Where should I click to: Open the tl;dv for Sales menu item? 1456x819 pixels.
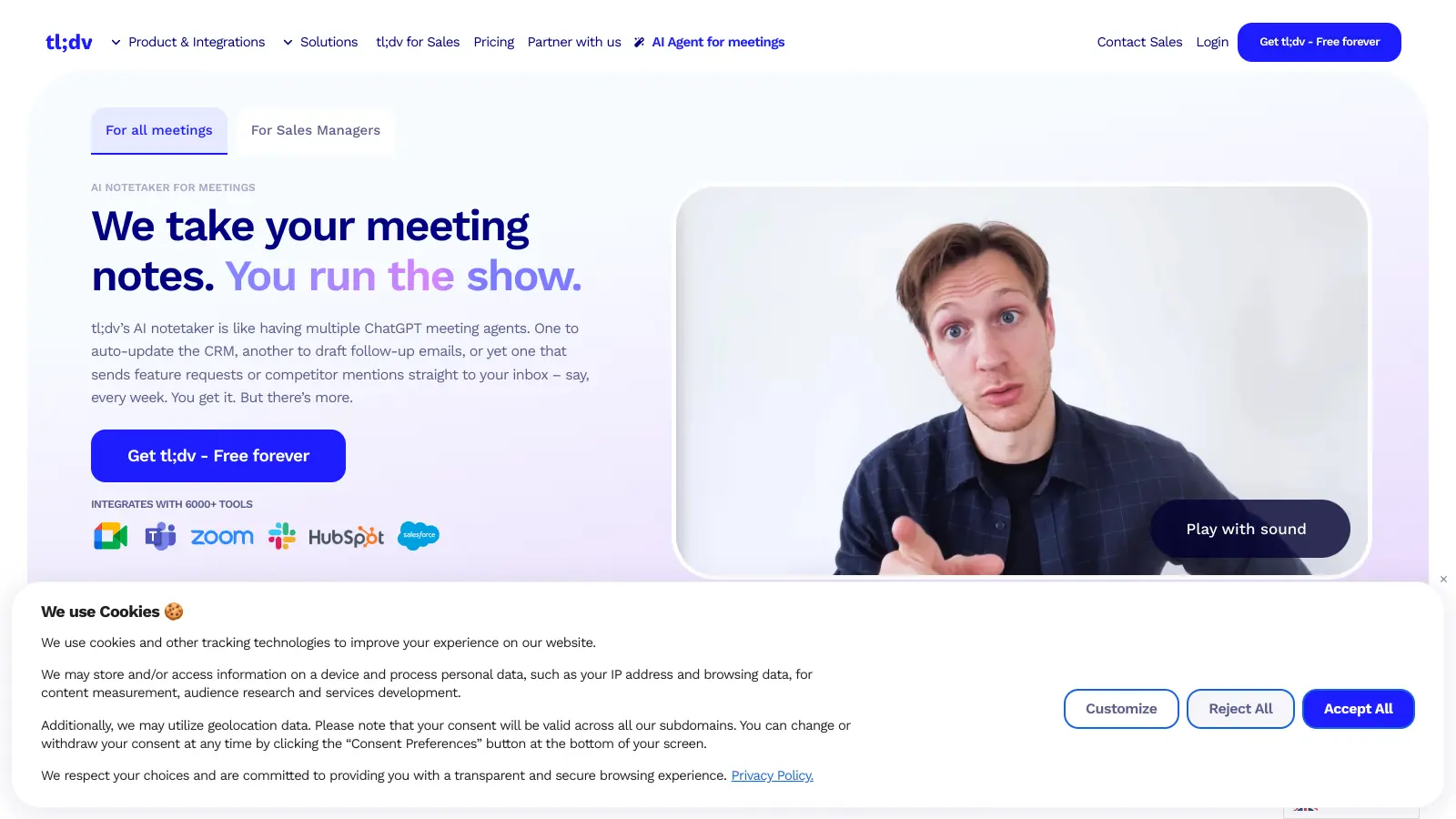[418, 42]
